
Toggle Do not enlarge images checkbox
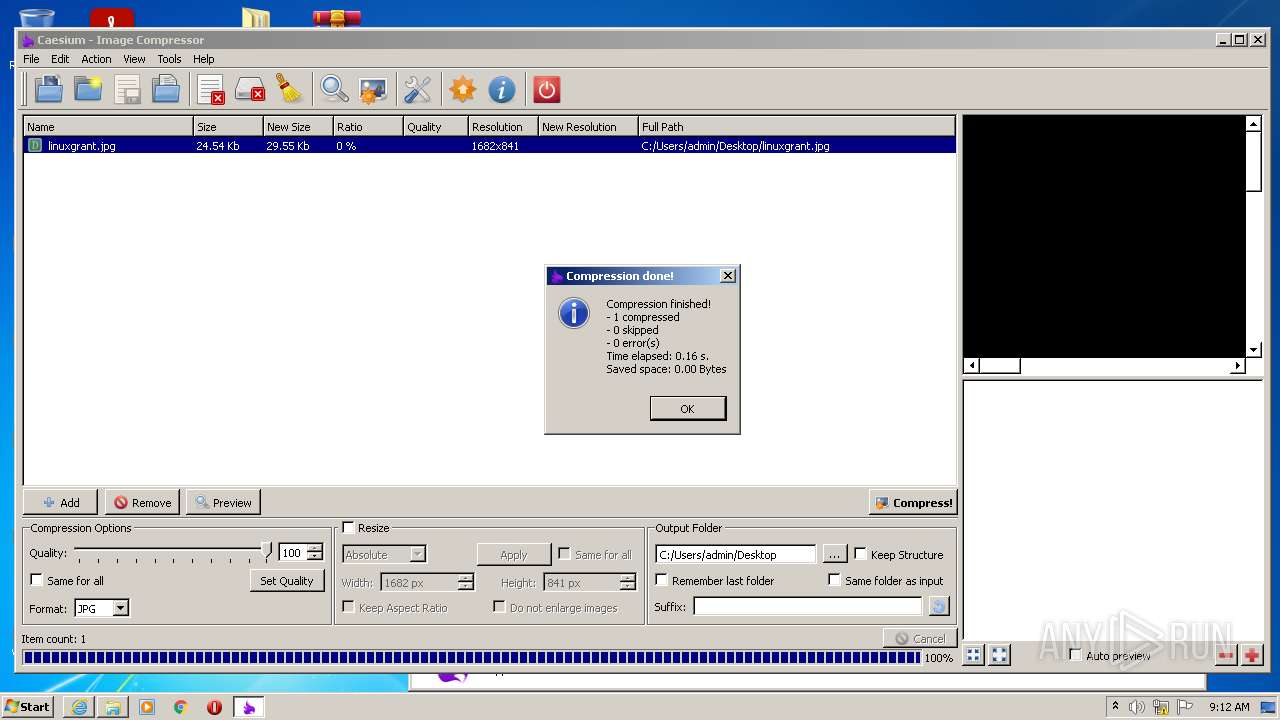coord(499,607)
